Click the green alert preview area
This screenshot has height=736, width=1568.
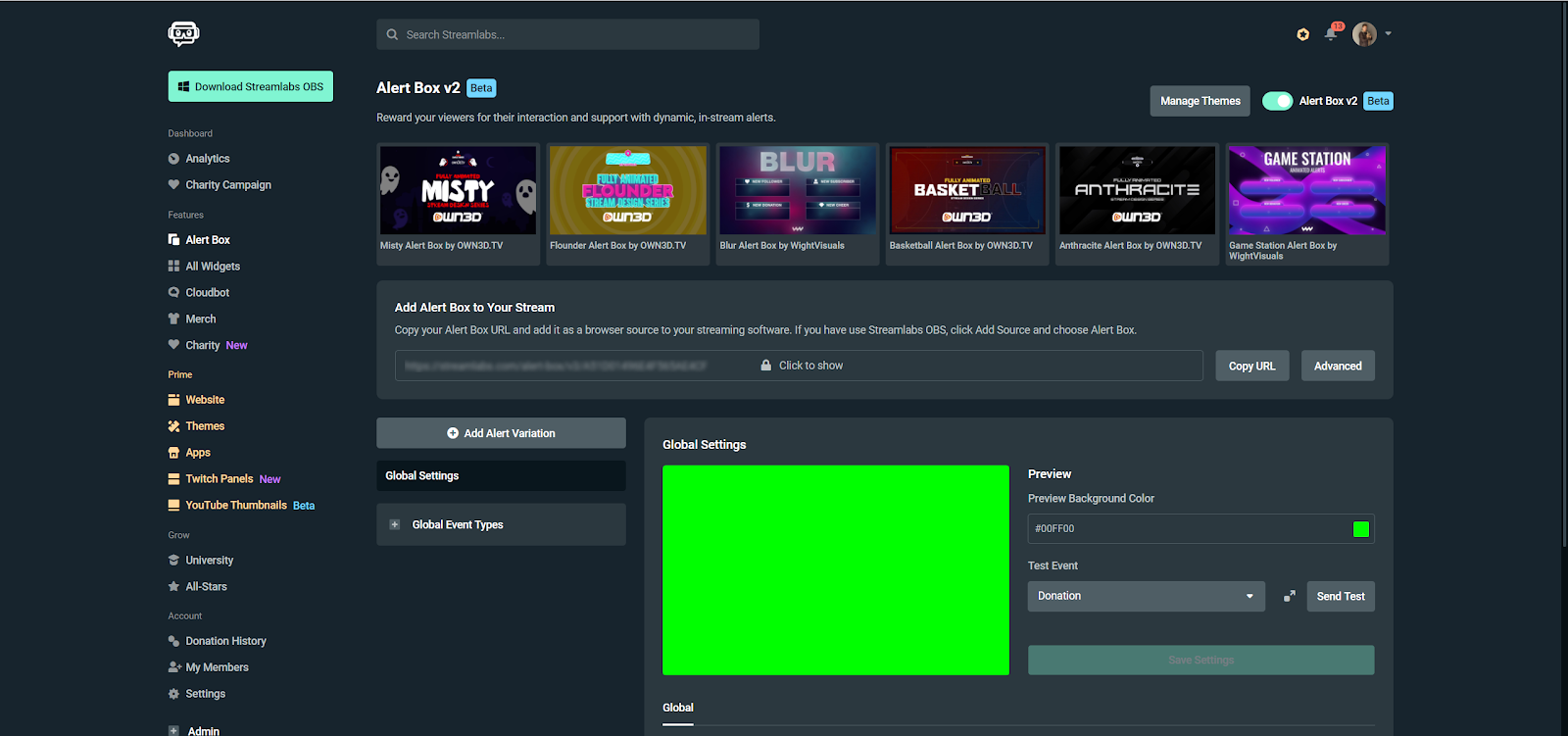pos(836,570)
